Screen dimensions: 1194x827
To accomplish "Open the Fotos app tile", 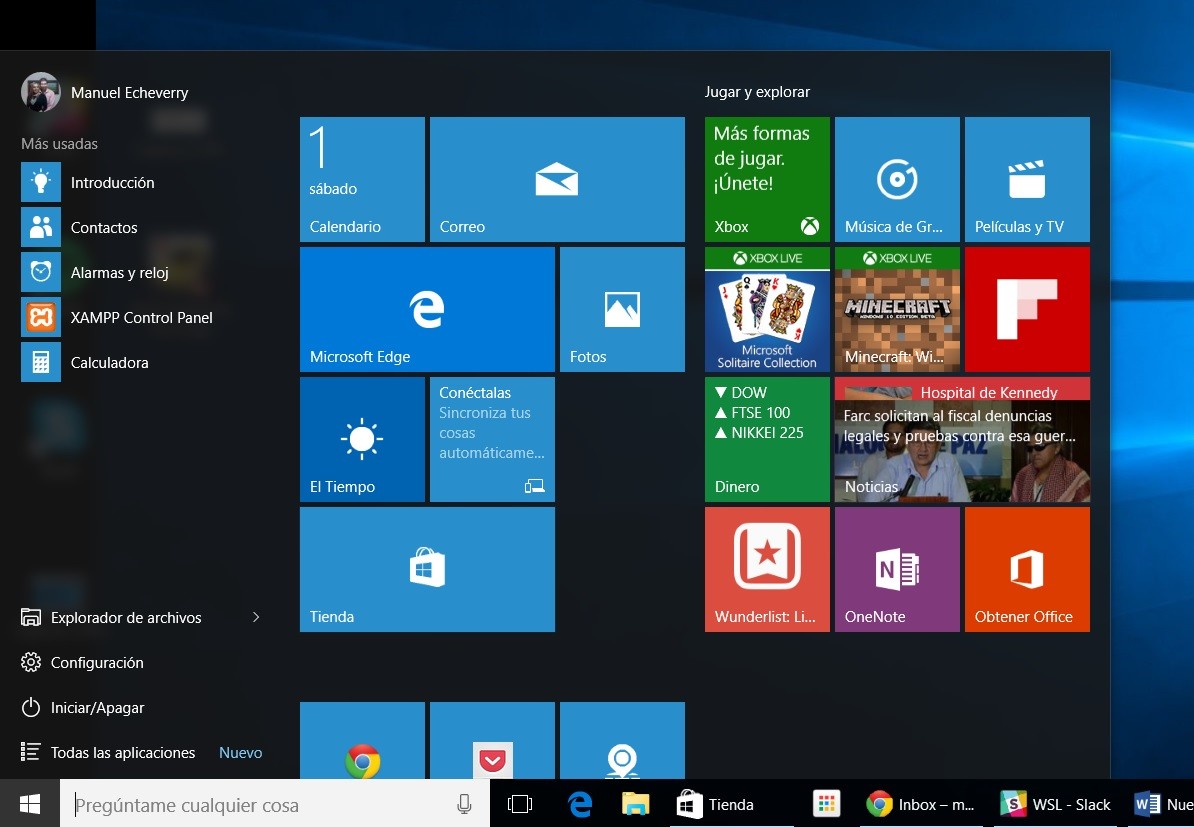I will 622,308.
